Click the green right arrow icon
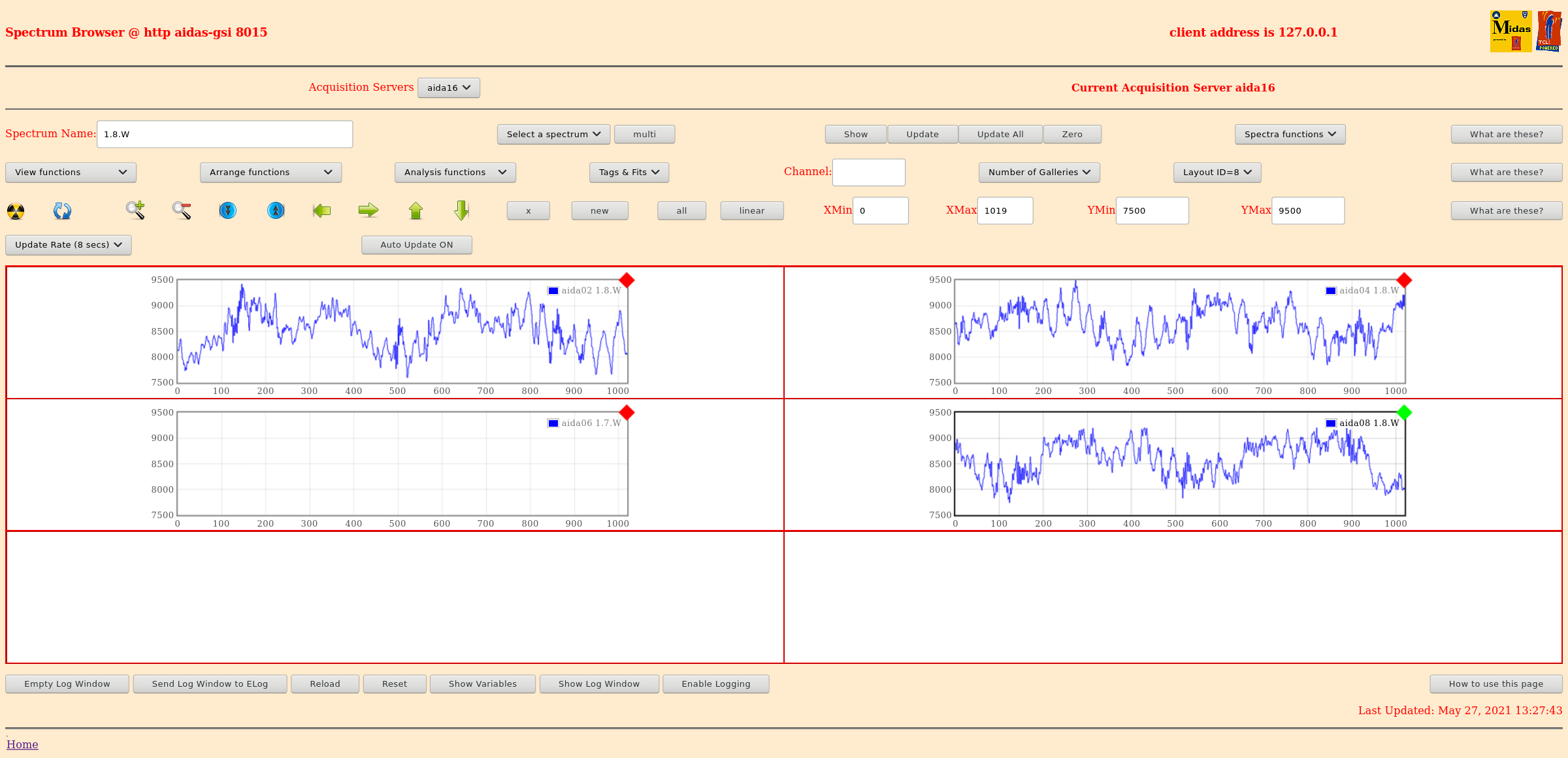This screenshot has height=758, width=1568. pos(368,210)
